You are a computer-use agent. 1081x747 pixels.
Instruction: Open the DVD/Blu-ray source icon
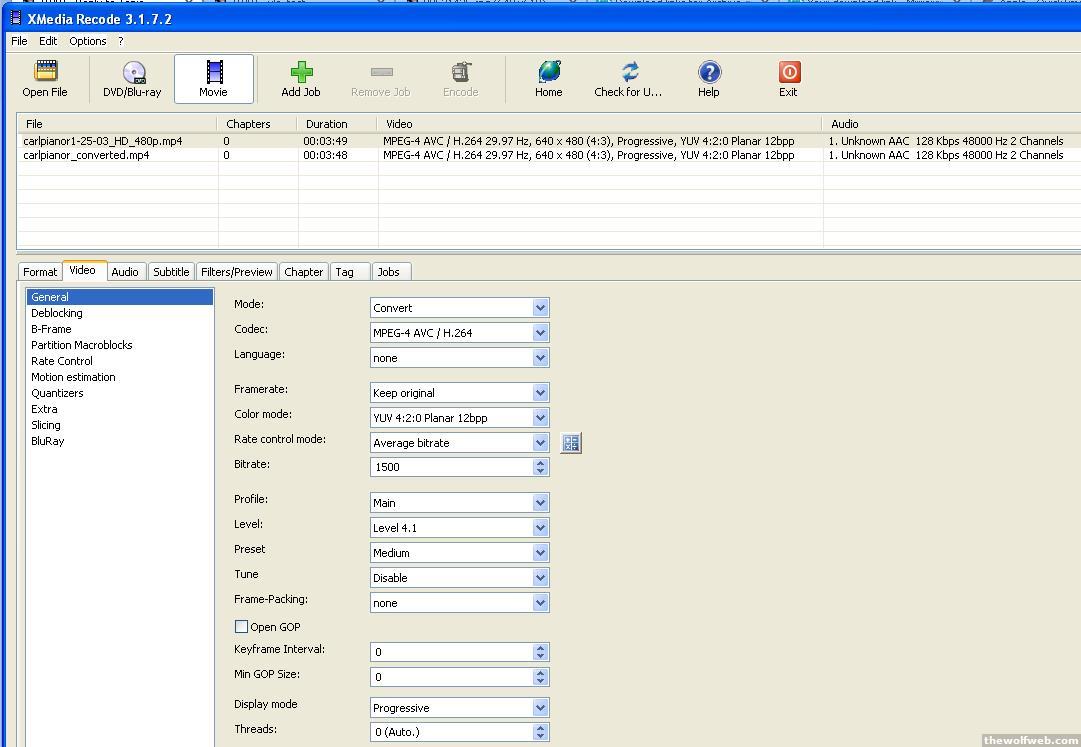tap(132, 73)
